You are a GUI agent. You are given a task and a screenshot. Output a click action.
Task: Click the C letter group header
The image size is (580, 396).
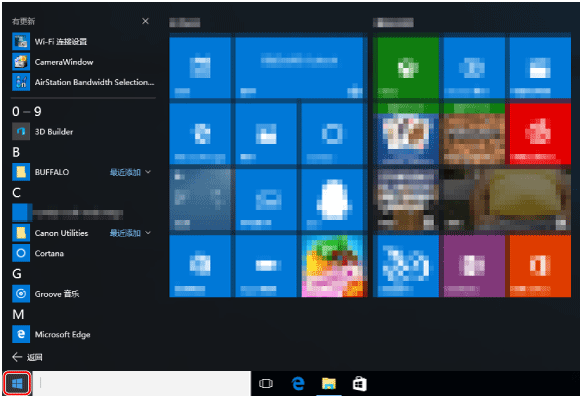click(16, 193)
